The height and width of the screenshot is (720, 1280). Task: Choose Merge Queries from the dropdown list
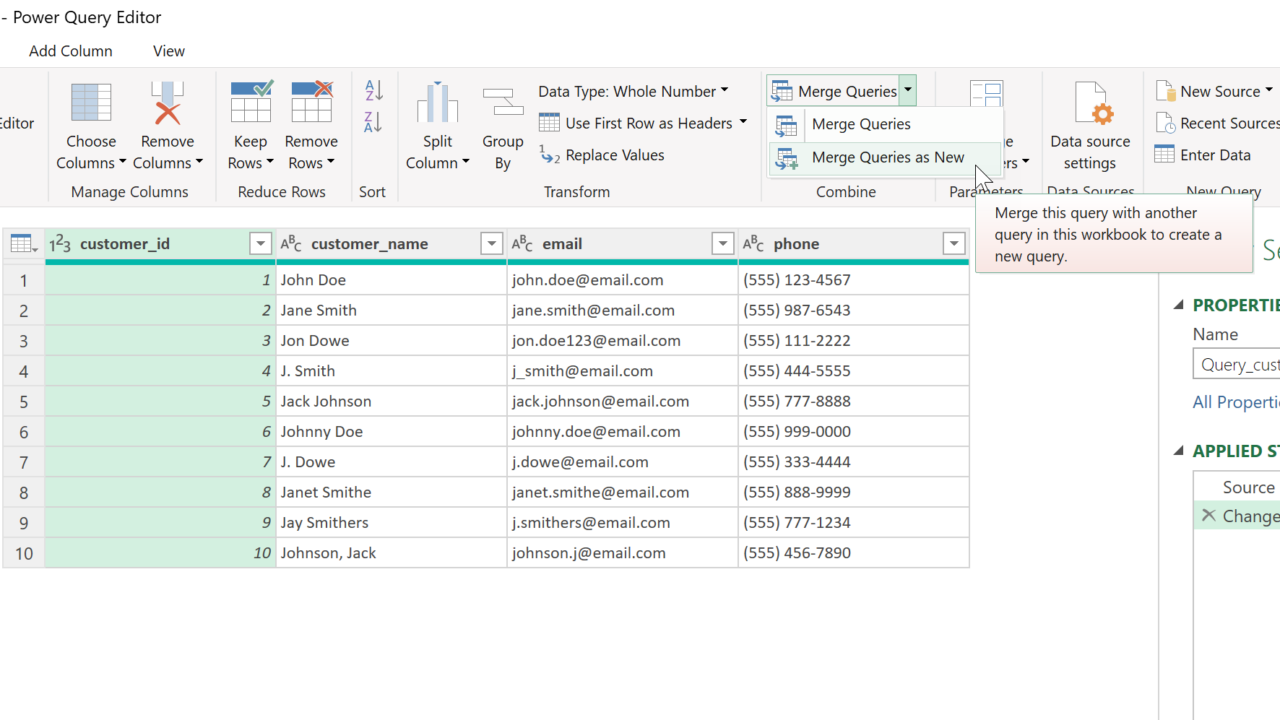(x=860, y=124)
